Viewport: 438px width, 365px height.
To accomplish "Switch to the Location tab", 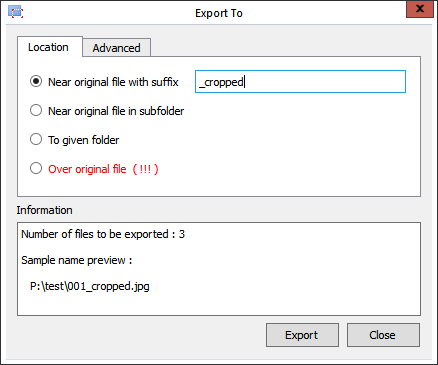I will click(x=49, y=47).
